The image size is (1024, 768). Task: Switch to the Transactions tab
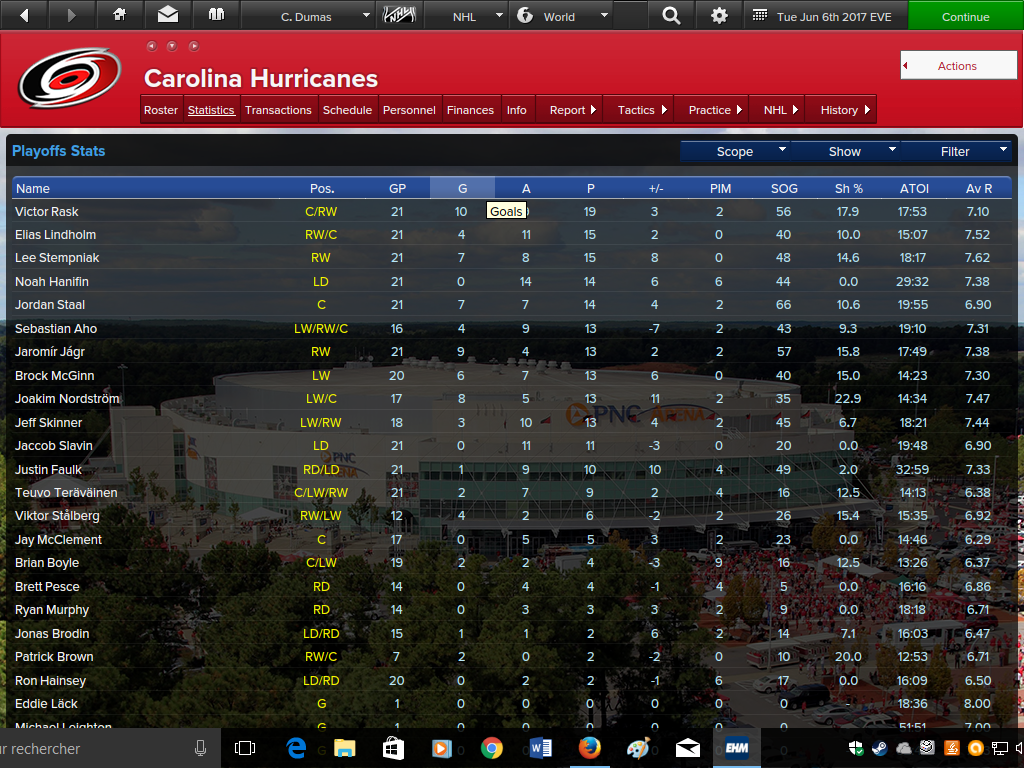[x=278, y=110]
